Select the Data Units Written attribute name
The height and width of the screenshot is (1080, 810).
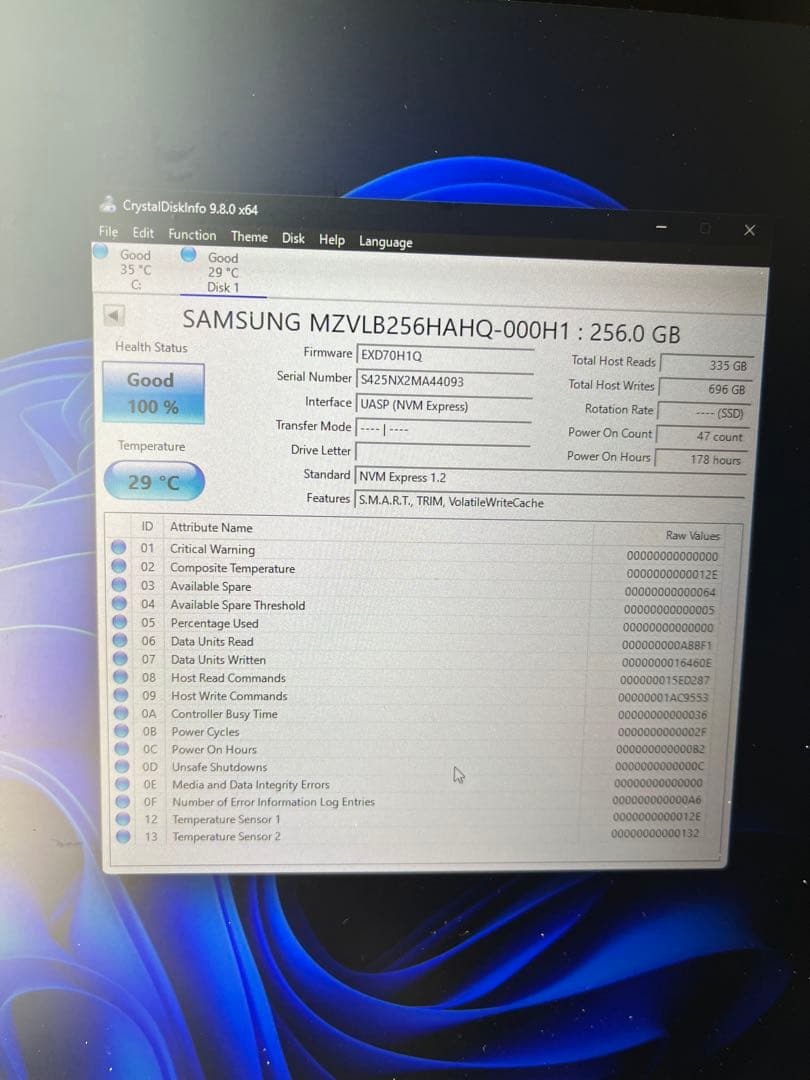[218, 659]
